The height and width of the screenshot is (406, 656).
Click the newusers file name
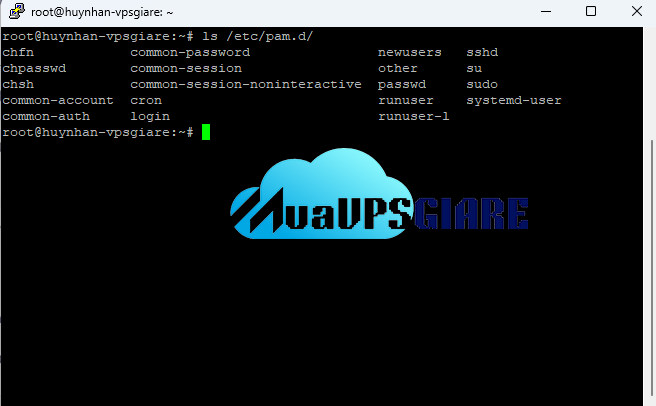tap(410, 52)
